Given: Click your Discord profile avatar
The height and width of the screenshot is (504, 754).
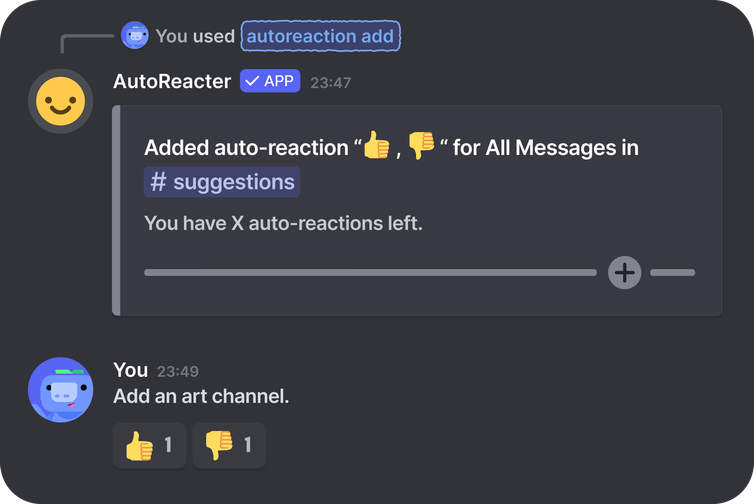Looking at the screenshot, I should pyautogui.click(x=60, y=389).
